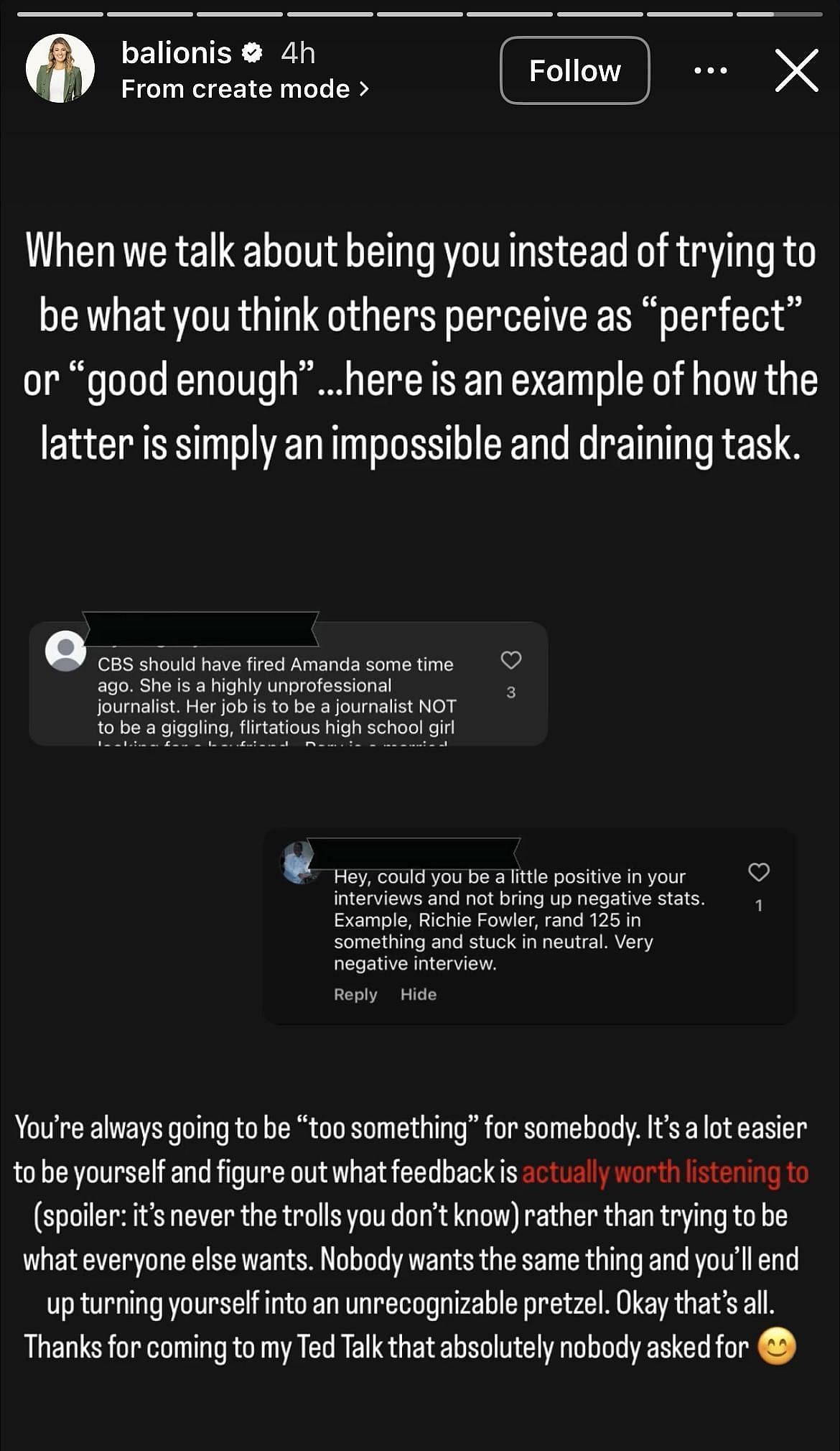Click the verified badge beside balionis
The image size is (840, 1451).
(x=251, y=52)
